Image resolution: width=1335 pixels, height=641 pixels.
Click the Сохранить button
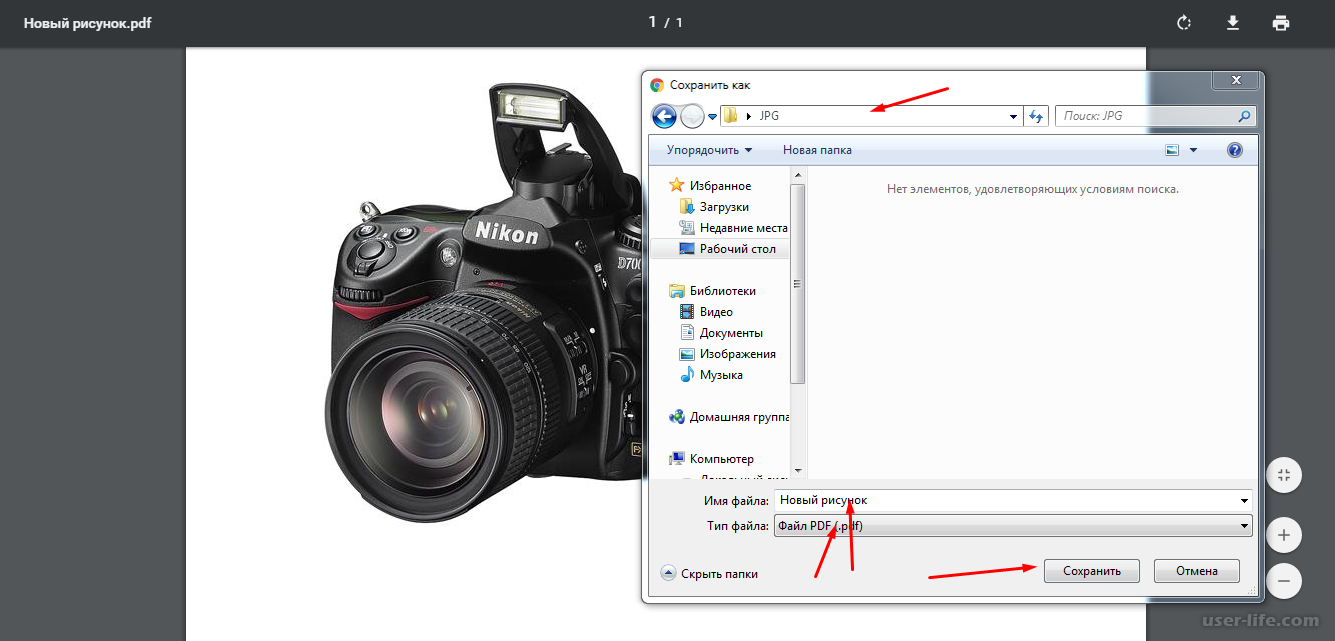(x=1091, y=571)
